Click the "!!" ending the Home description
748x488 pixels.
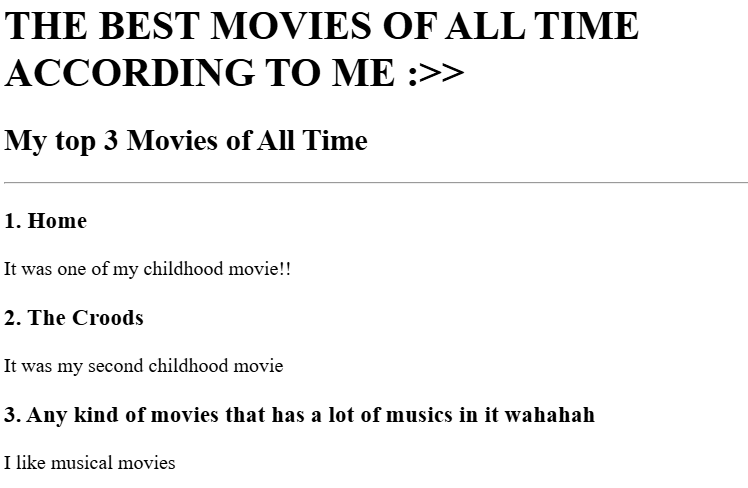tap(285, 269)
